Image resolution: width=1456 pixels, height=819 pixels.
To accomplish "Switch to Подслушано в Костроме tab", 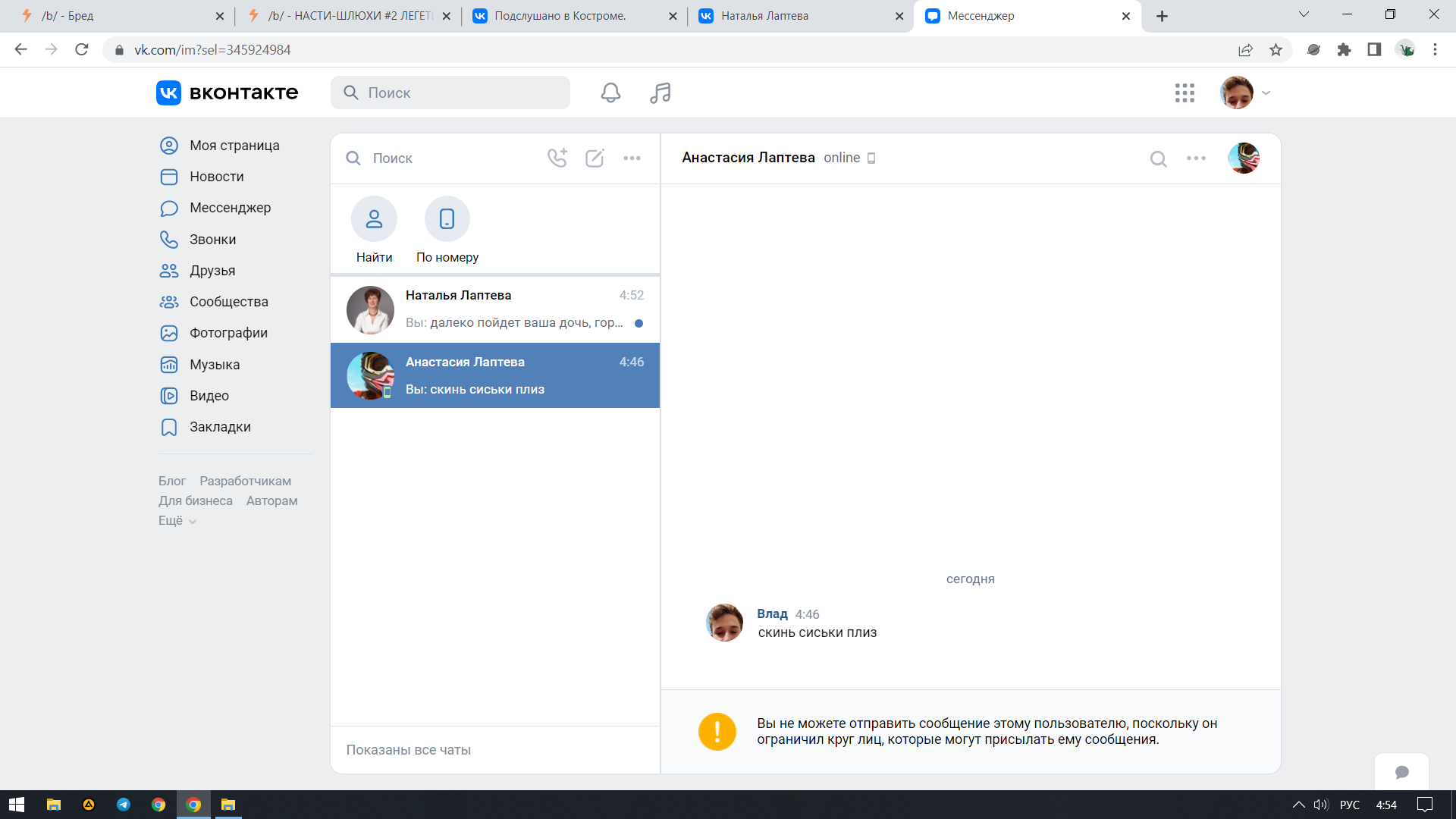I will [560, 16].
